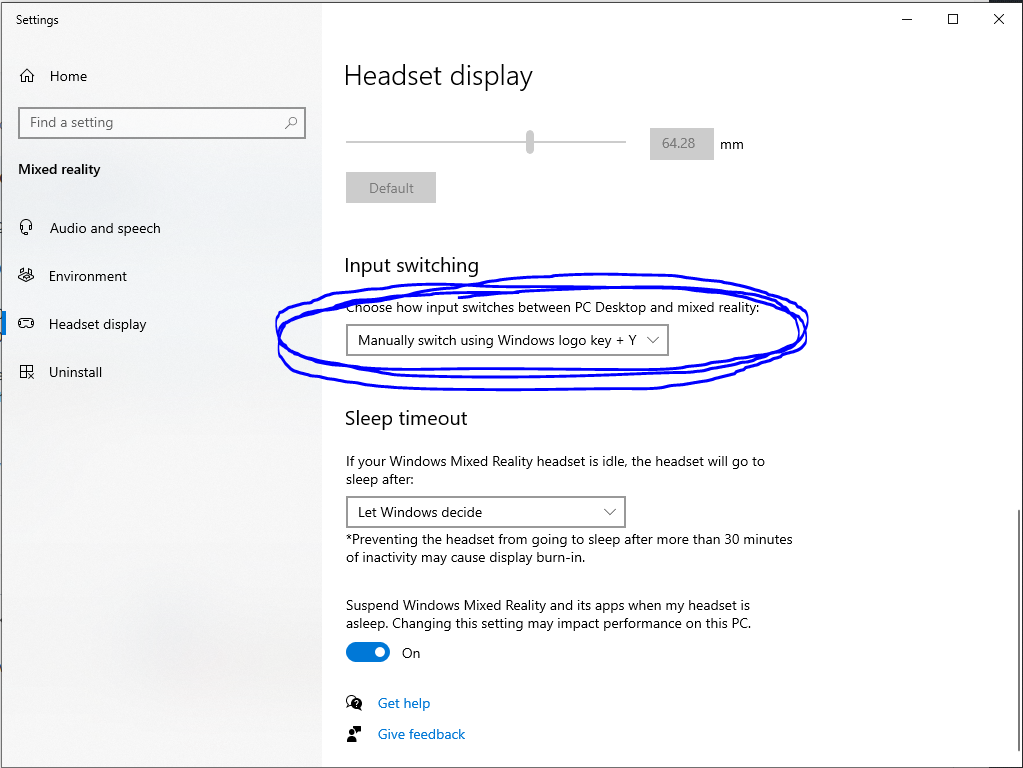Turn off suspend Mixed Reality toggle

pyautogui.click(x=368, y=653)
